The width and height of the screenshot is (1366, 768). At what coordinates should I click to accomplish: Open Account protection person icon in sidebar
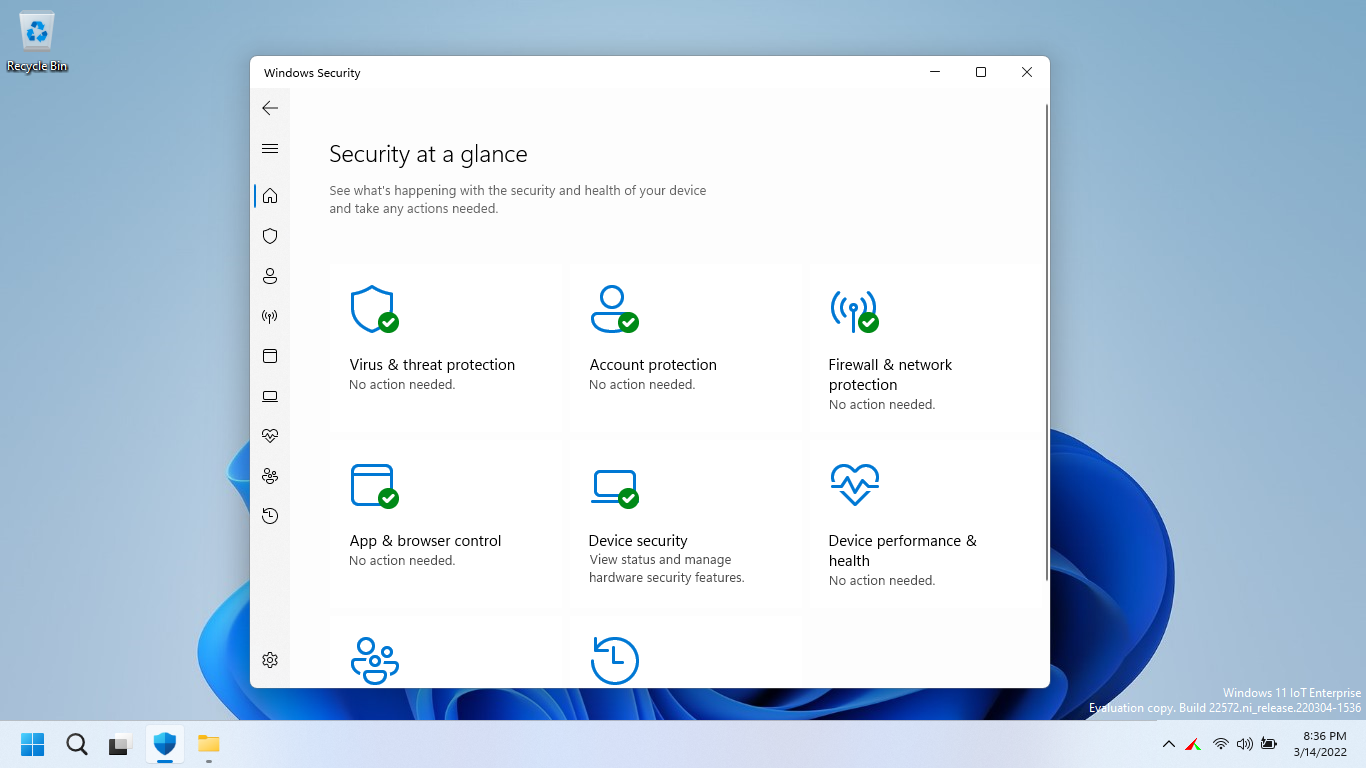pos(270,276)
